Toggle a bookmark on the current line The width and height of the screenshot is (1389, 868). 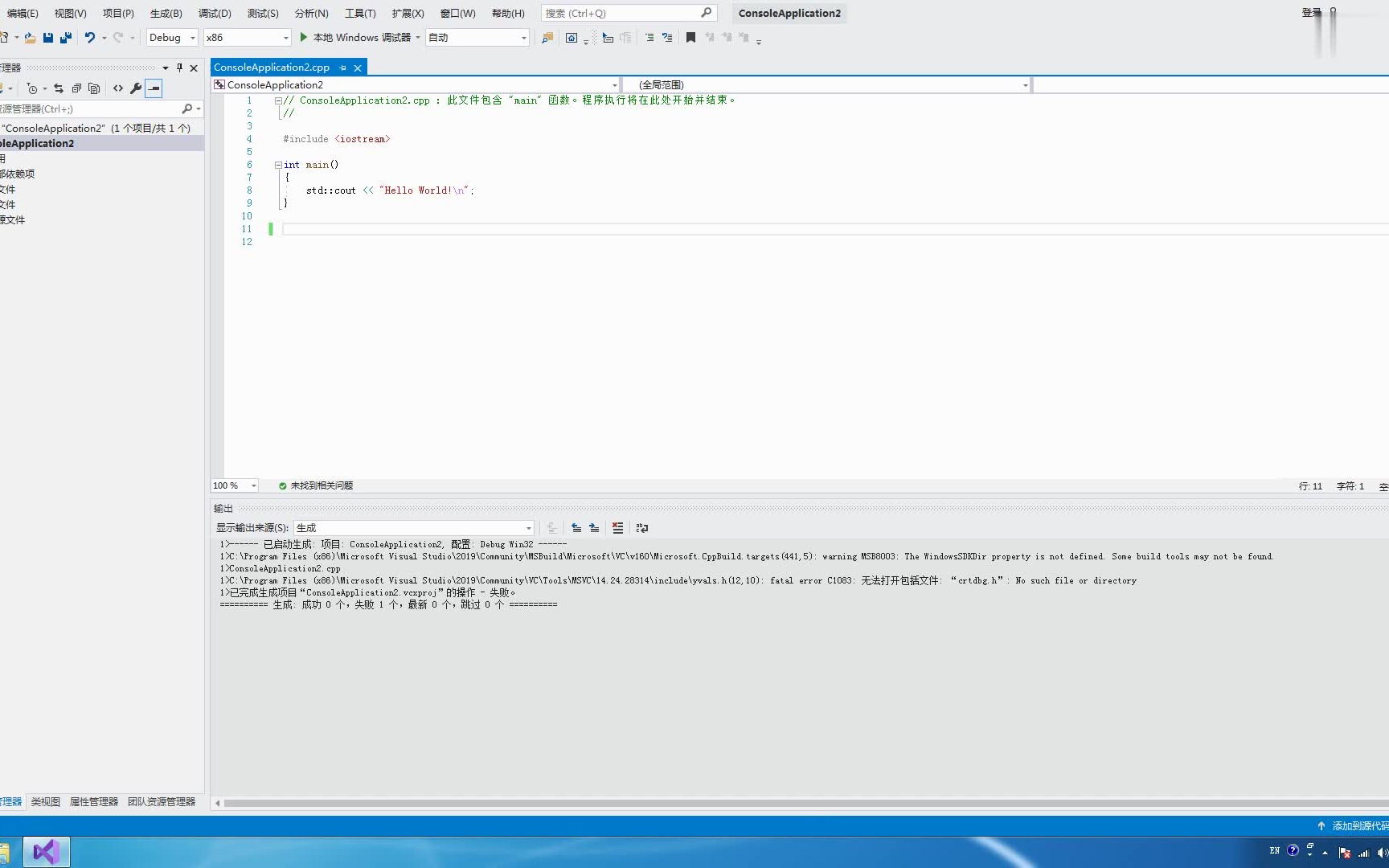[690, 38]
